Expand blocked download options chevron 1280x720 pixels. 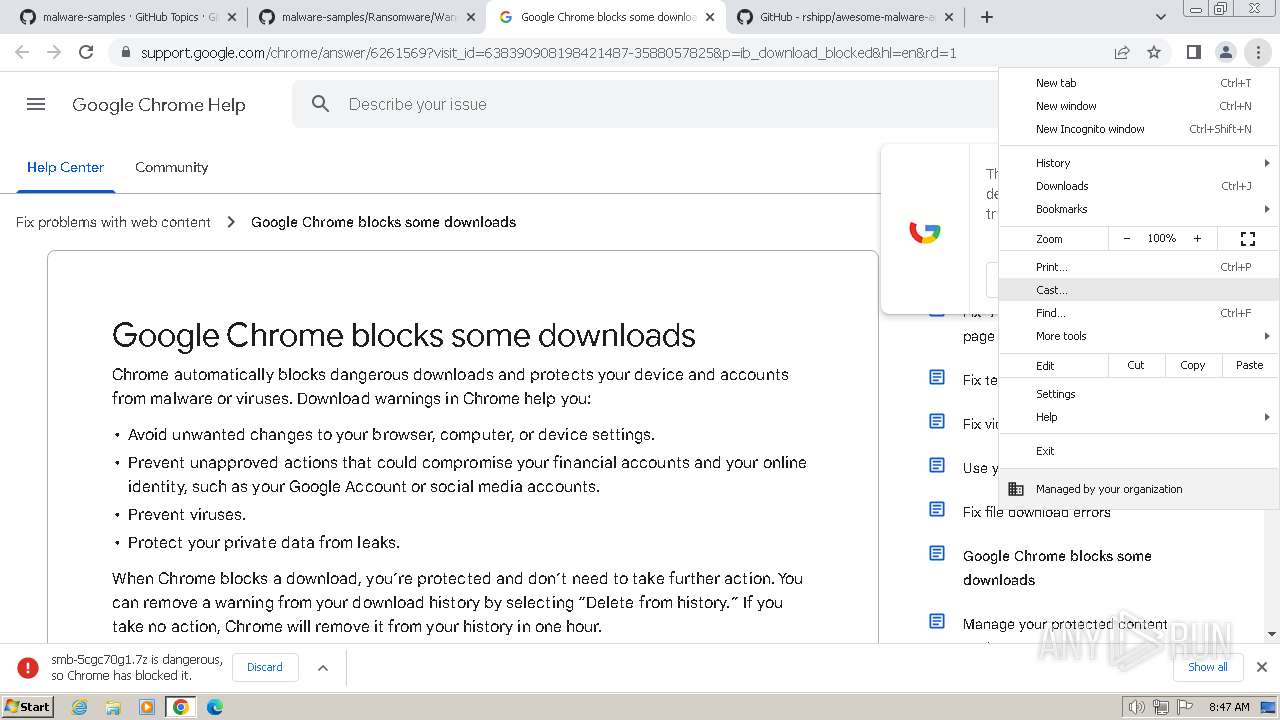tap(323, 667)
